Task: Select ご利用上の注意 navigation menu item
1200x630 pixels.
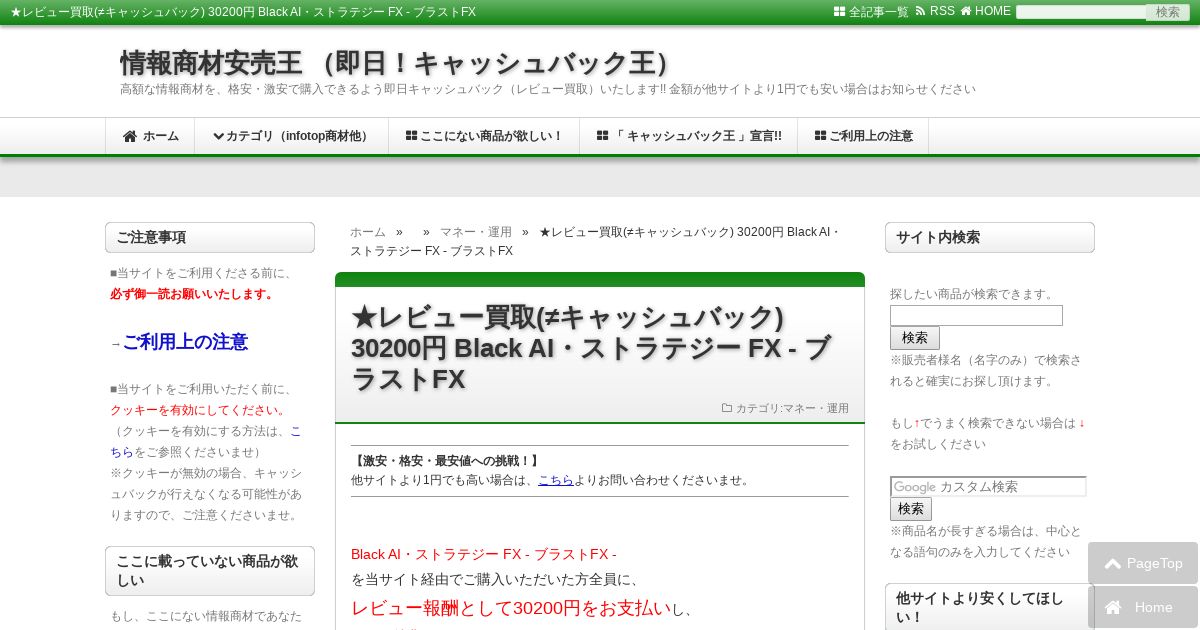Action: (863, 136)
